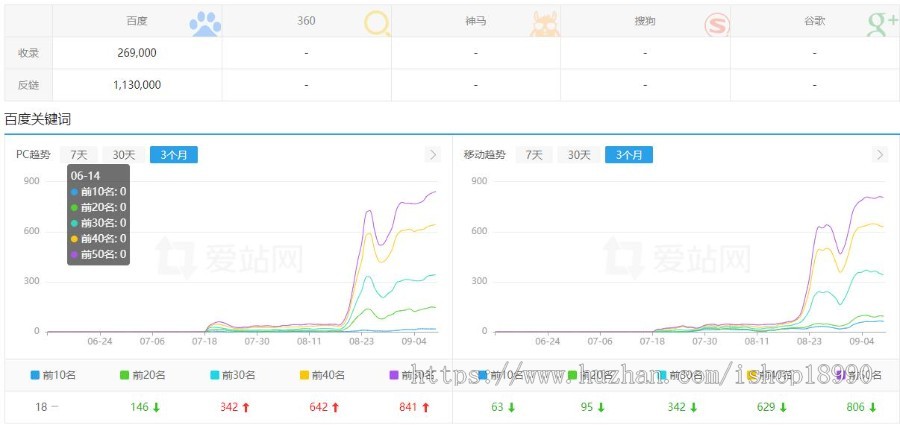Click the 搜狗 S logo icon
The image size is (900, 425).
click(x=717, y=25)
